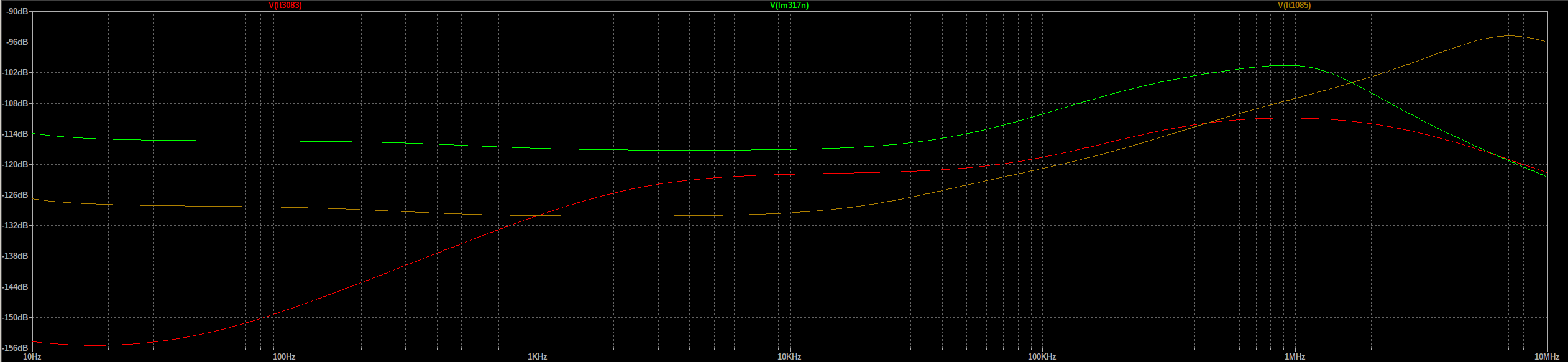Click the -126dB vertical axis label
1568x362 pixels.
click(x=15, y=195)
